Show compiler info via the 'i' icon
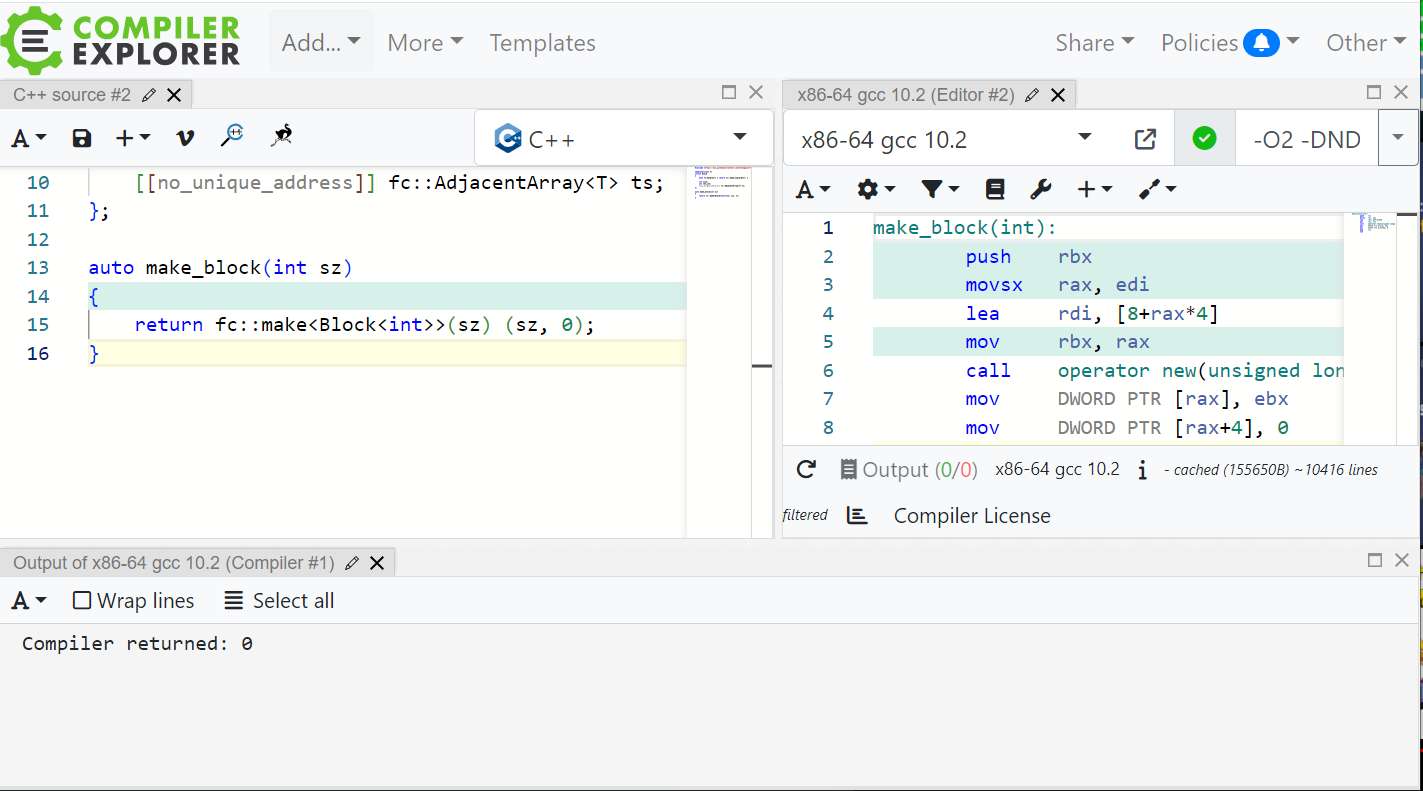 1142,470
